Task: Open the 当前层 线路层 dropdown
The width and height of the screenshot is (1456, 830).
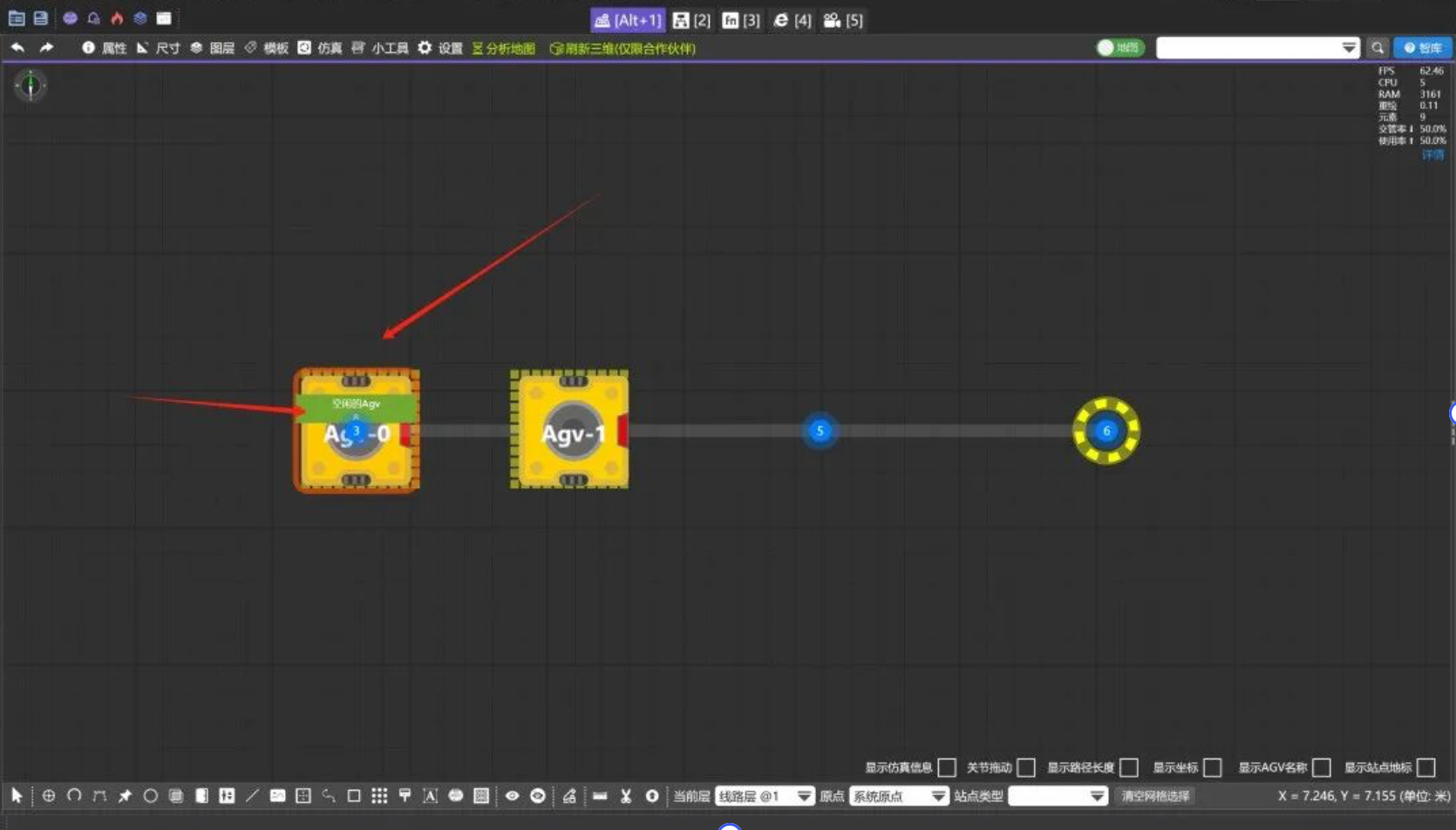Action: [765, 795]
